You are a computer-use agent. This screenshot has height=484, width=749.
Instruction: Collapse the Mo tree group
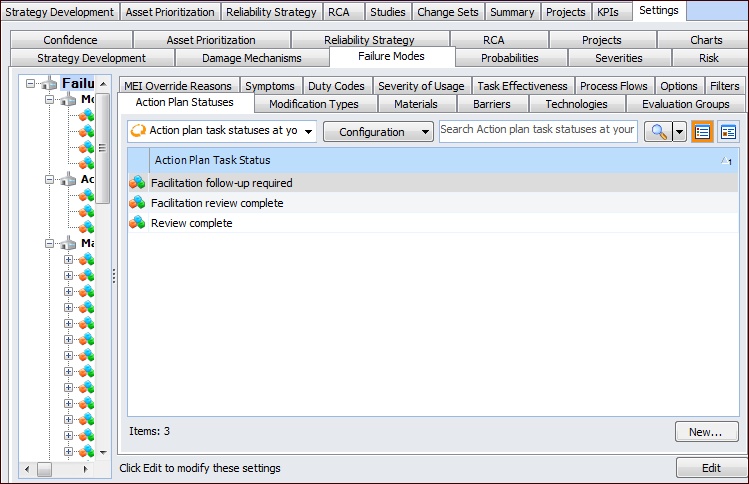click(49, 100)
